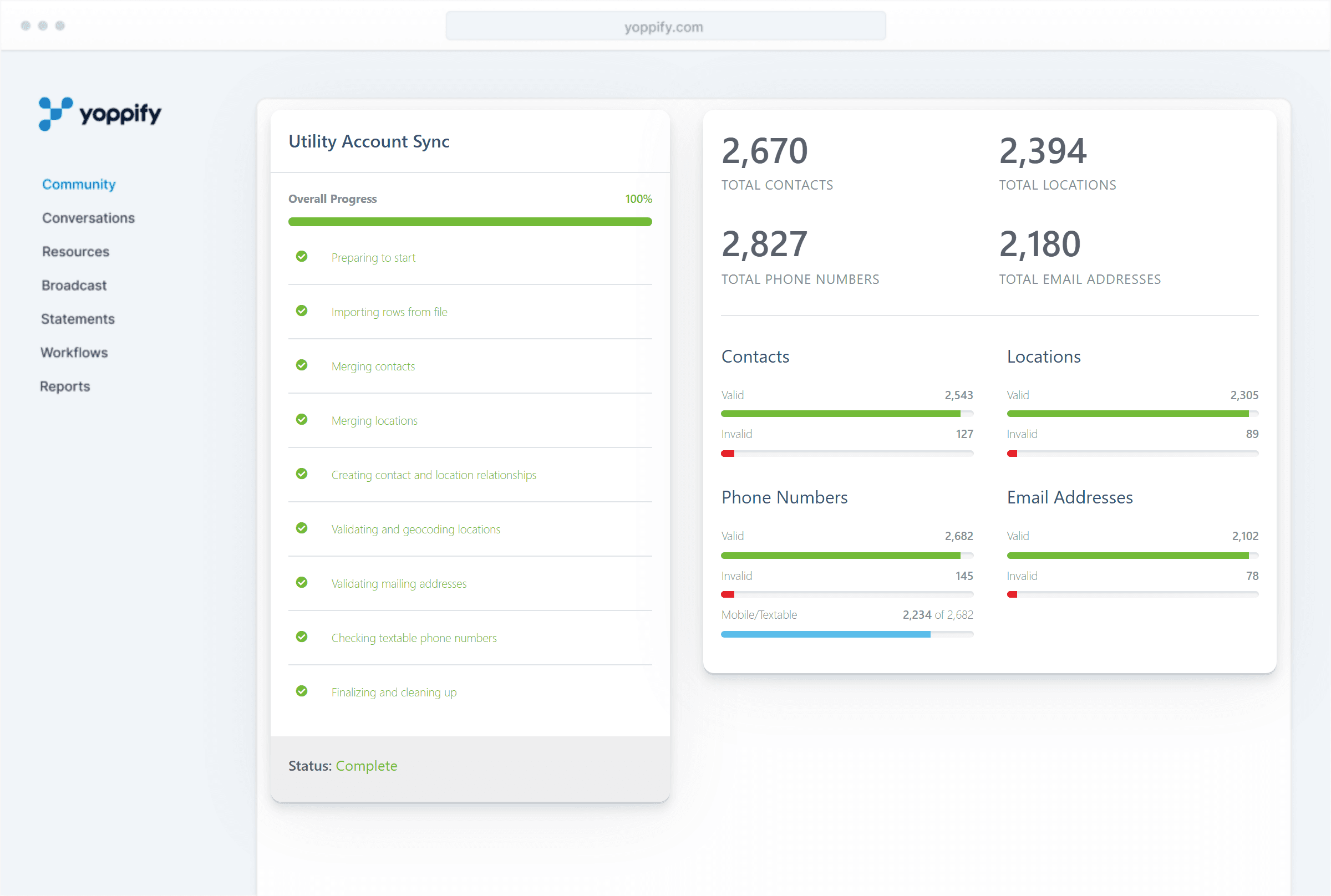
Task: Click the Mobile/Textable blue progress bar
Action: tap(825, 634)
